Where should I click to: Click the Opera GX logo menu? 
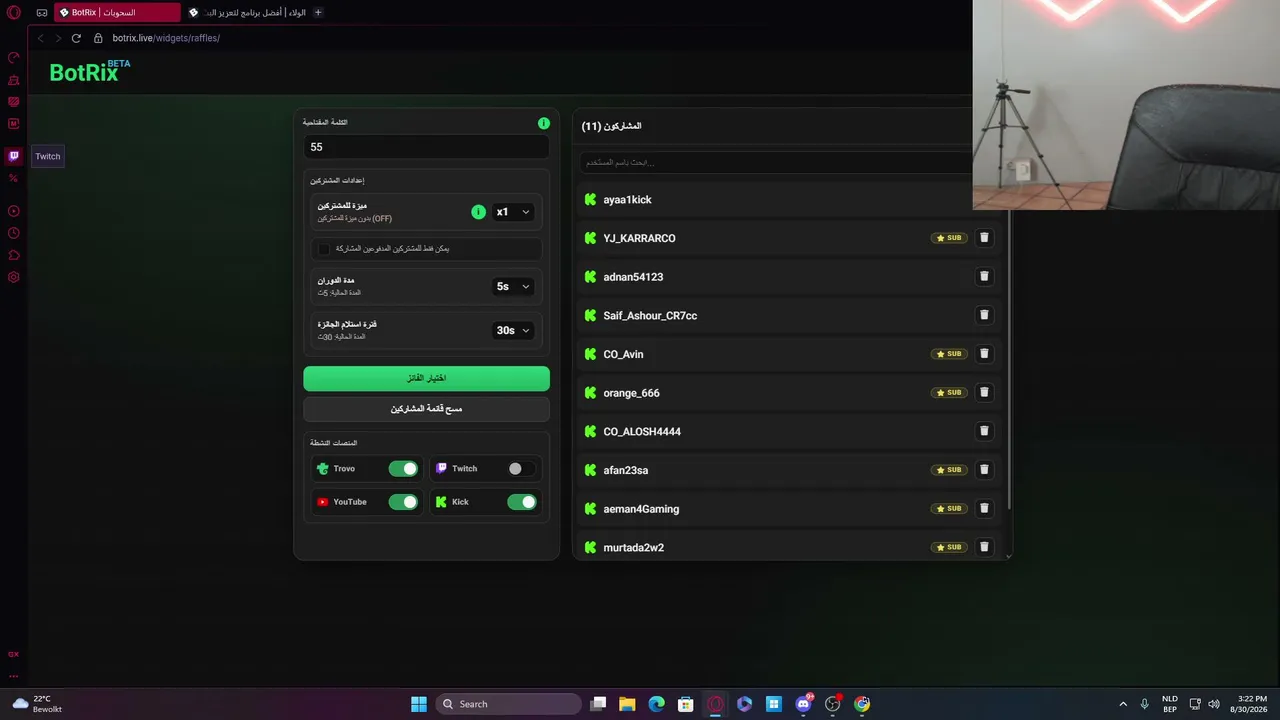tap(14, 12)
